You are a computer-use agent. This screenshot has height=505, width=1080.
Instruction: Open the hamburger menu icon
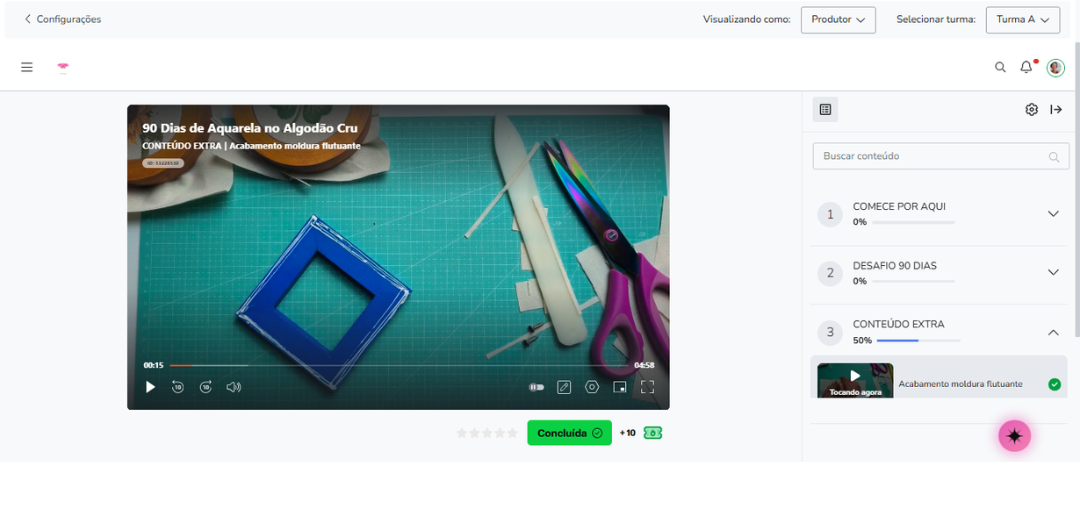click(27, 67)
